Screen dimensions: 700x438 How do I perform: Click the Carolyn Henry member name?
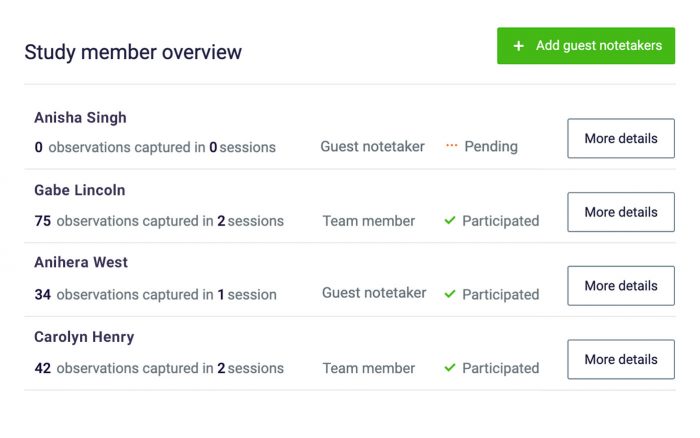(x=84, y=337)
